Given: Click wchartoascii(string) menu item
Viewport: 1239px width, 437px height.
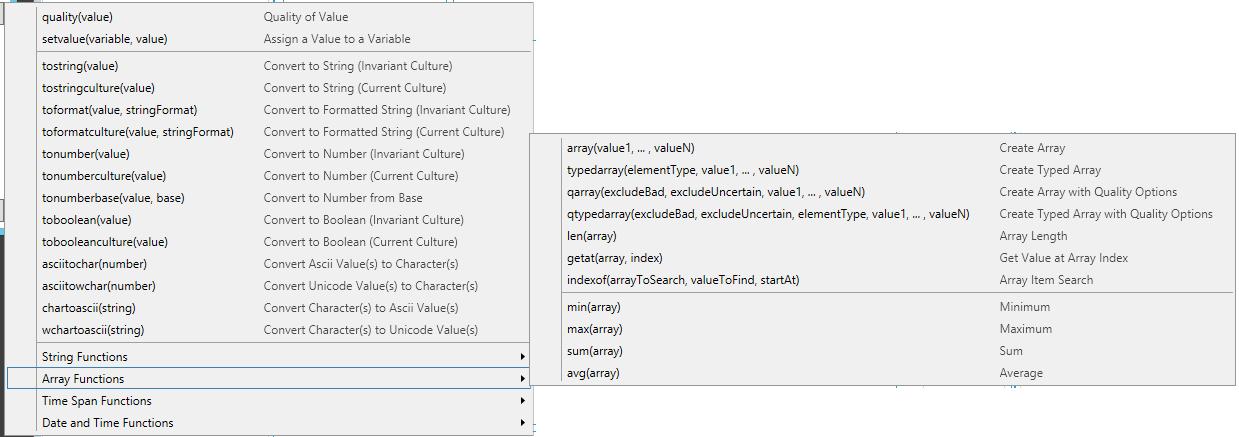Looking at the screenshot, I should point(94,330).
